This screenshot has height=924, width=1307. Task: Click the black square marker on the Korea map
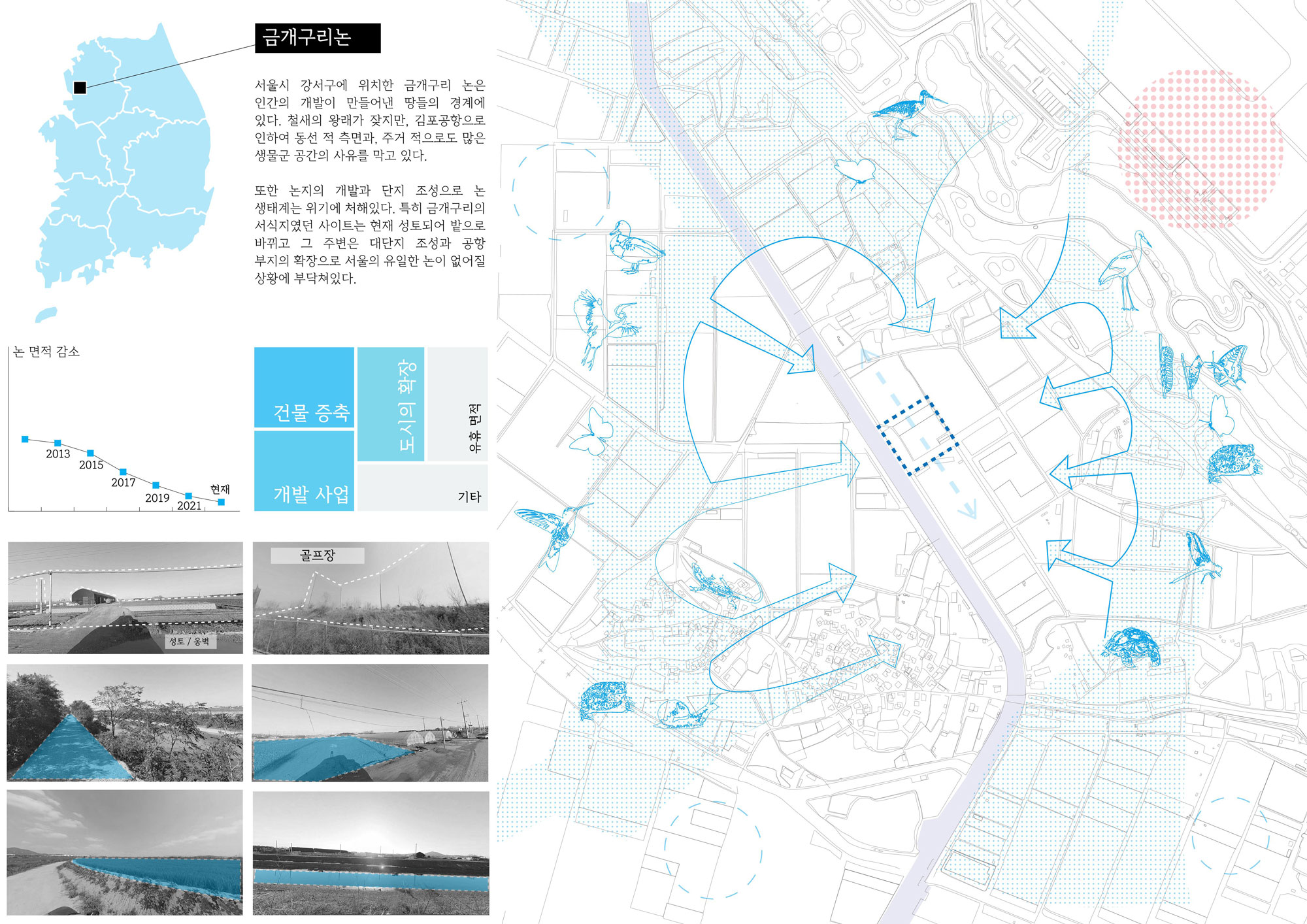80,88
